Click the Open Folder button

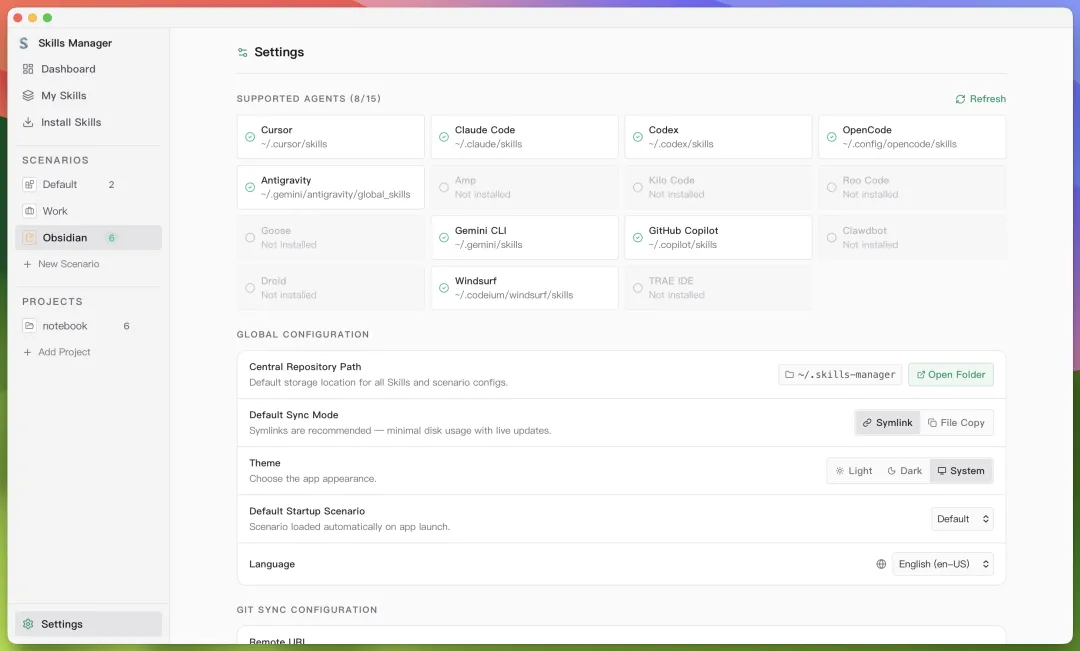point(951,375)
